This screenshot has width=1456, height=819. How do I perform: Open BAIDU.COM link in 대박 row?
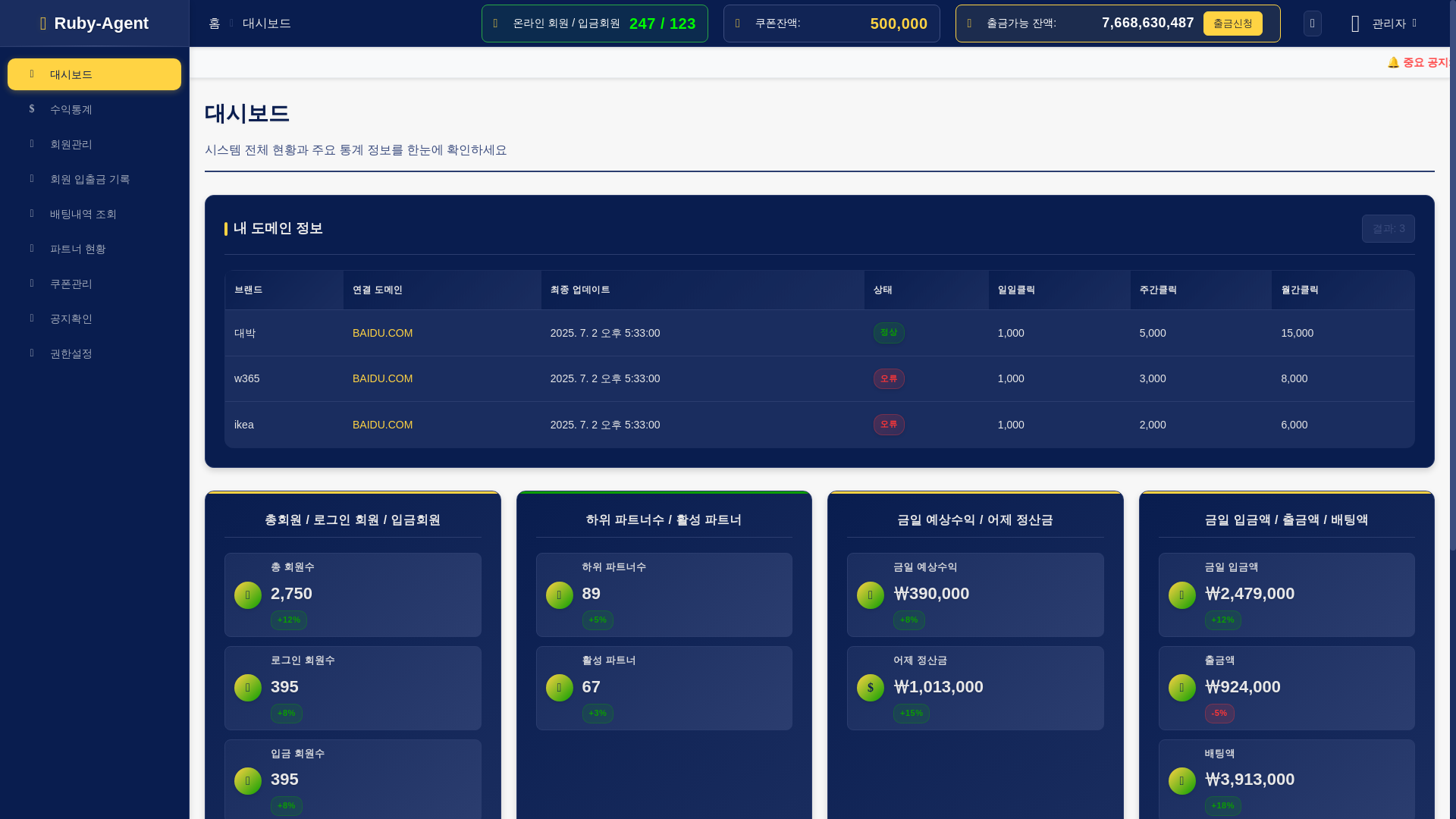[x=382, y=333]
